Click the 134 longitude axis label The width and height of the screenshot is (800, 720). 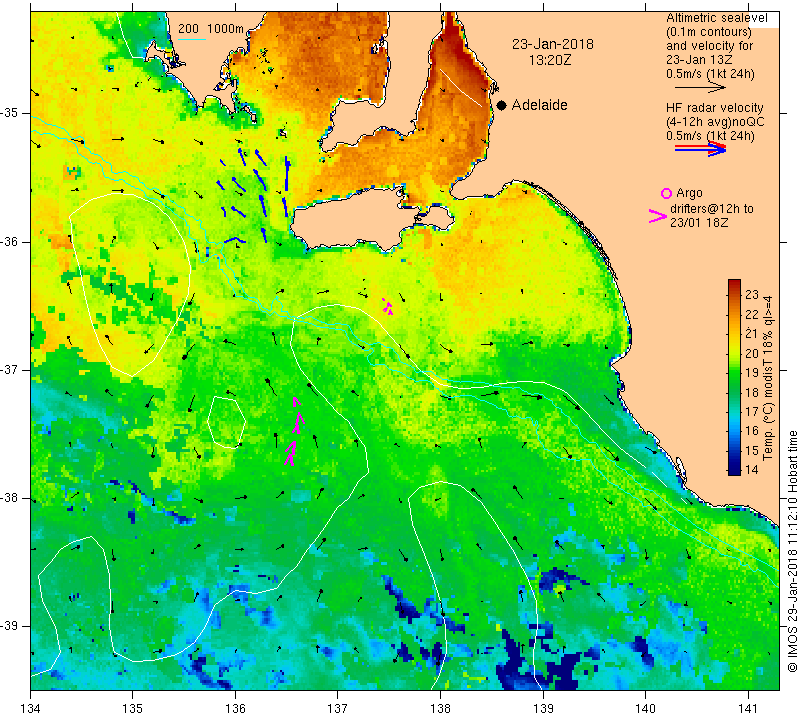[31, 708]
